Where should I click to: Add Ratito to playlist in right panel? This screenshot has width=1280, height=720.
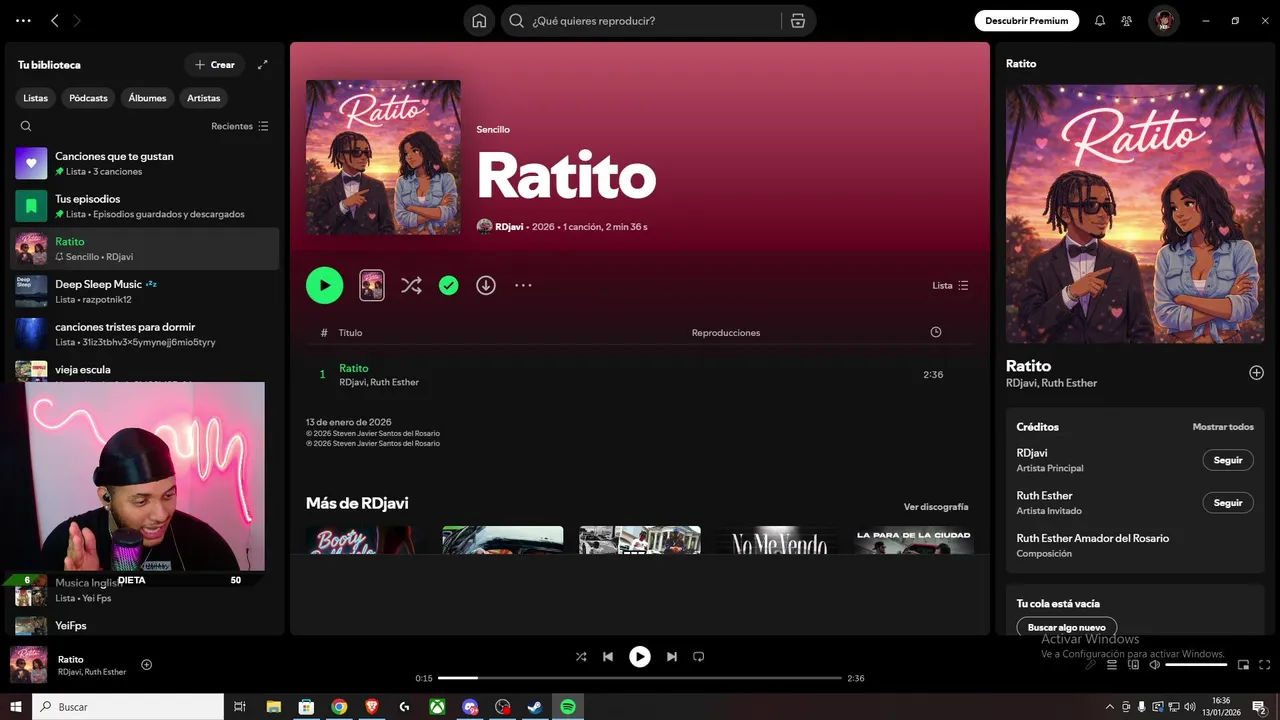(1256, 372)
